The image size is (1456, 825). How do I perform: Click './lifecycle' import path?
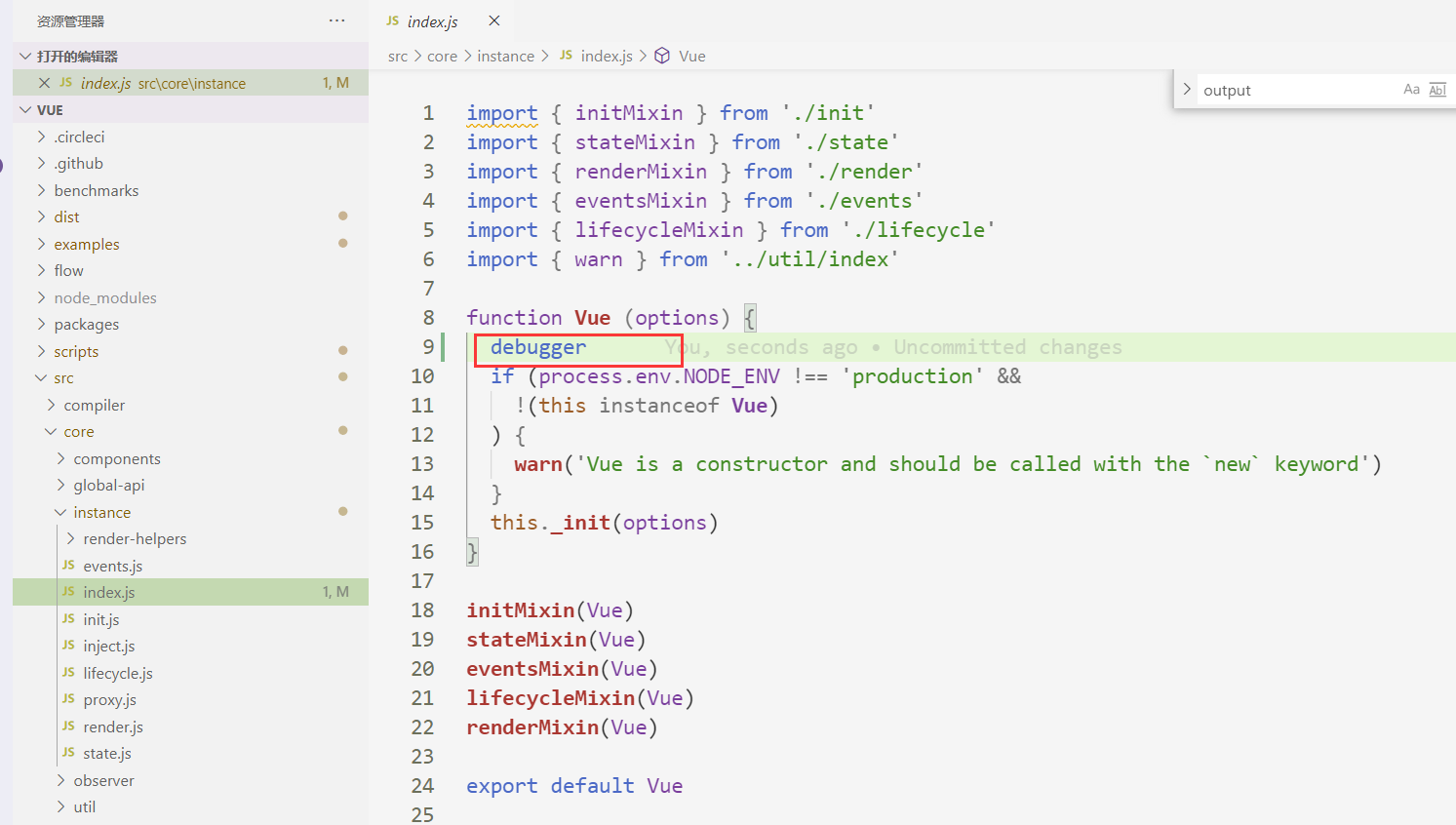coord(919,230)
